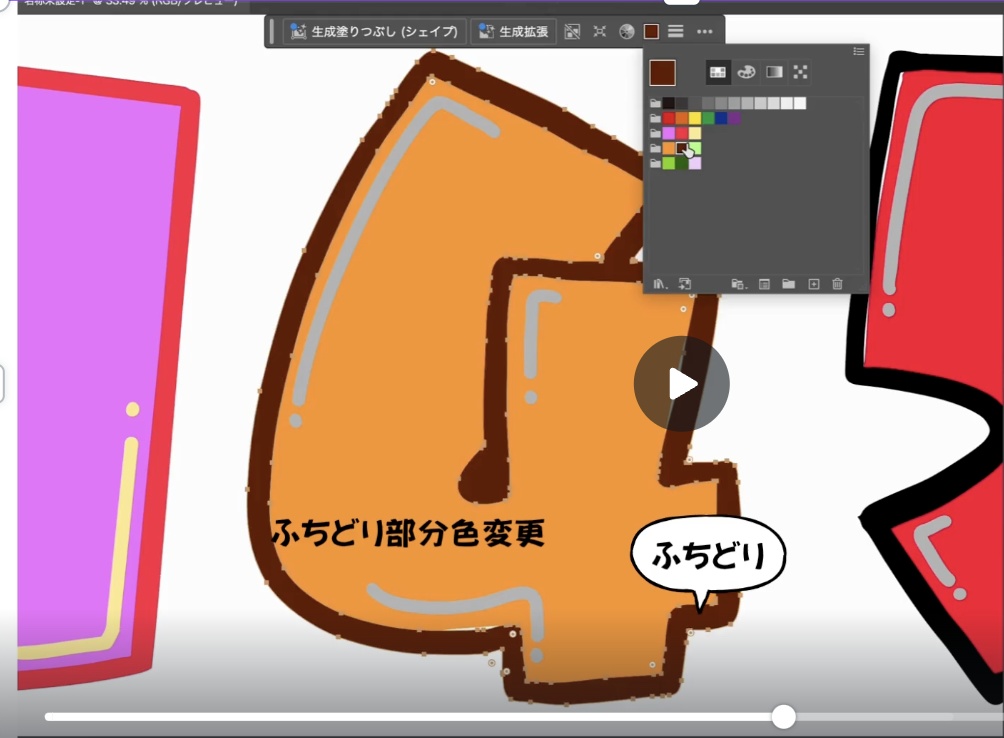Click the crosshair transform icon in the task bar
The height and width of the screenshot is (738, 1004).
(600, 31)
